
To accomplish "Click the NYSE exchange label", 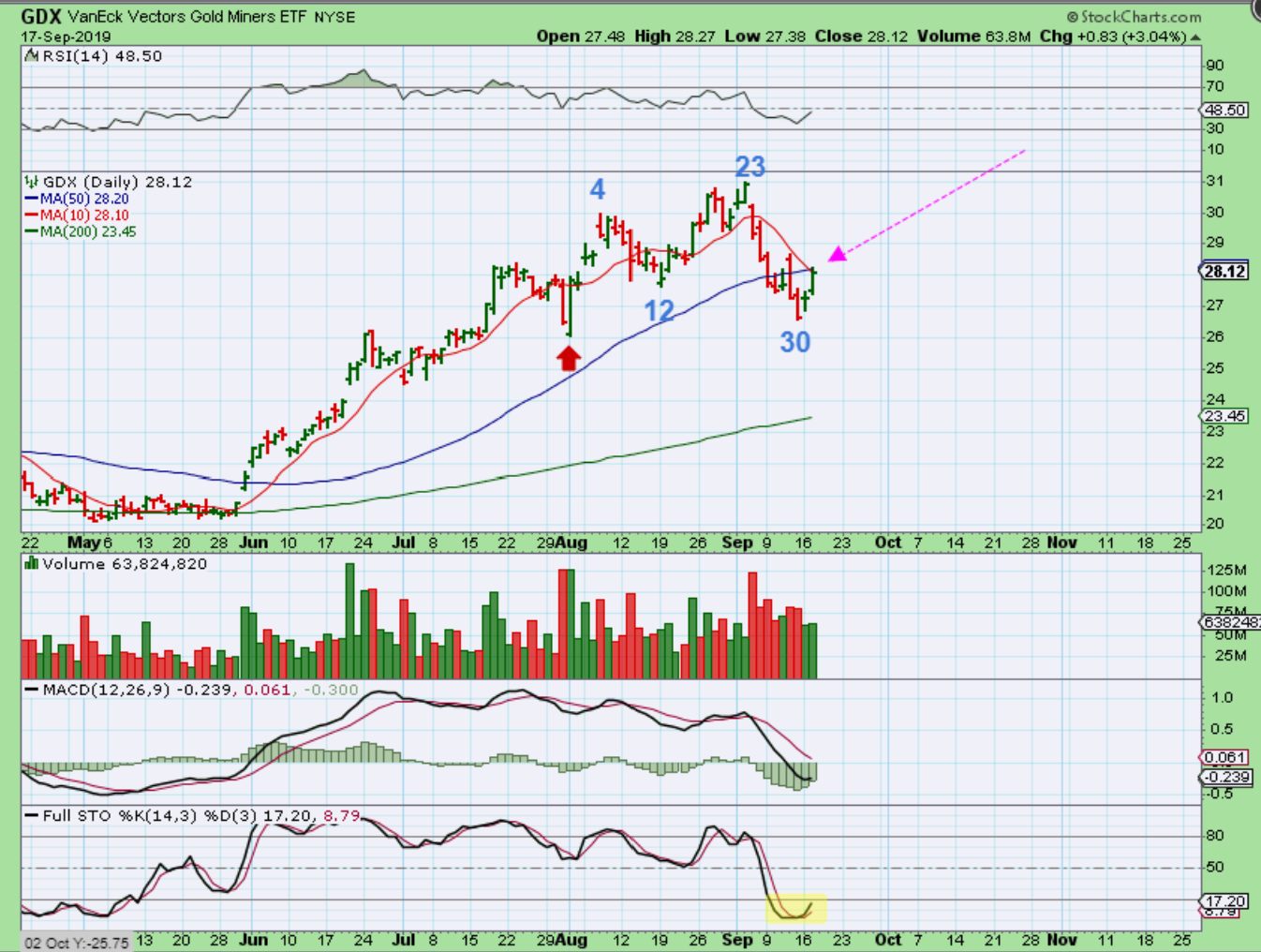I will (334, 17).
